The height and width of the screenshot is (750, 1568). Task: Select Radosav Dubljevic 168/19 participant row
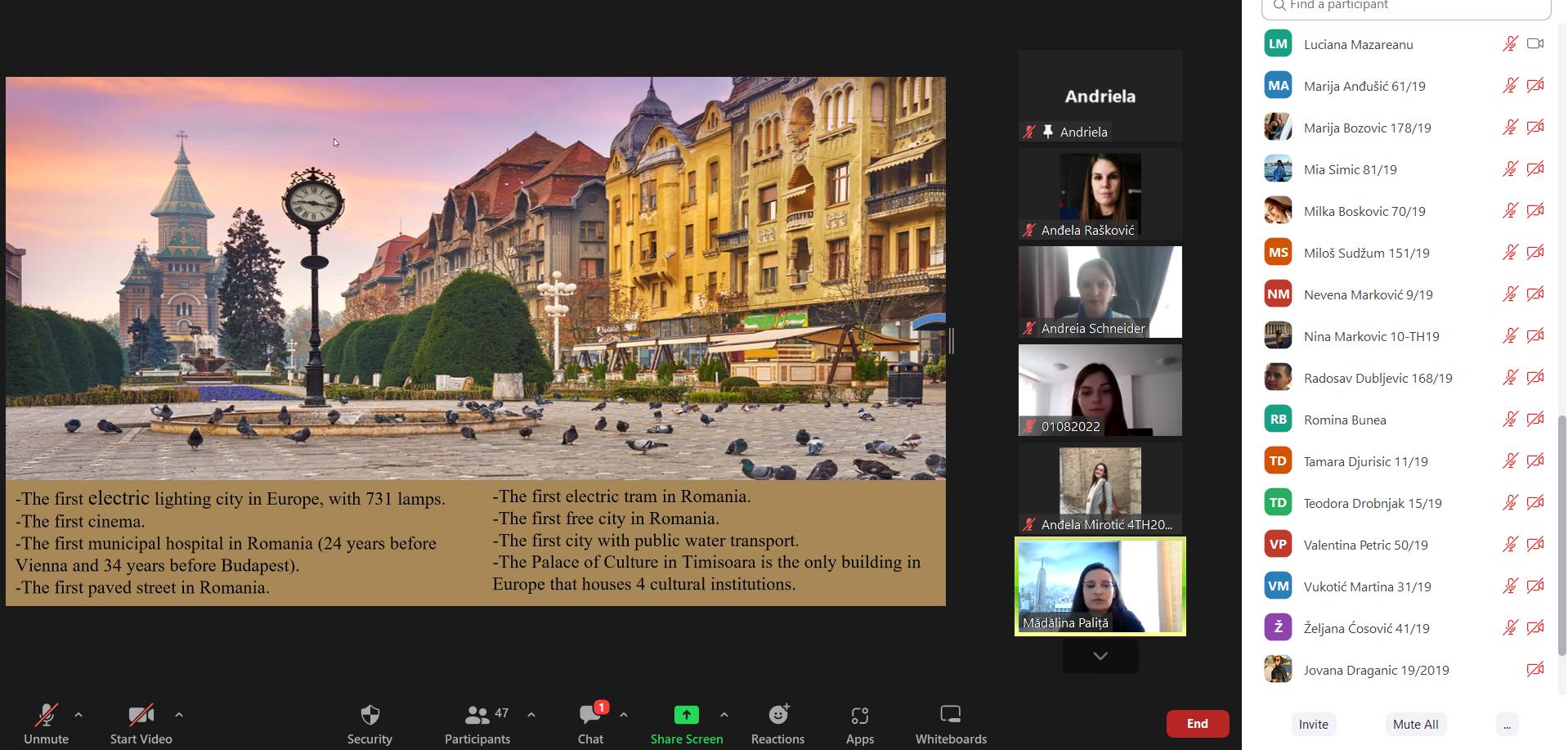pyautogui.click(x=1404, y=378)
